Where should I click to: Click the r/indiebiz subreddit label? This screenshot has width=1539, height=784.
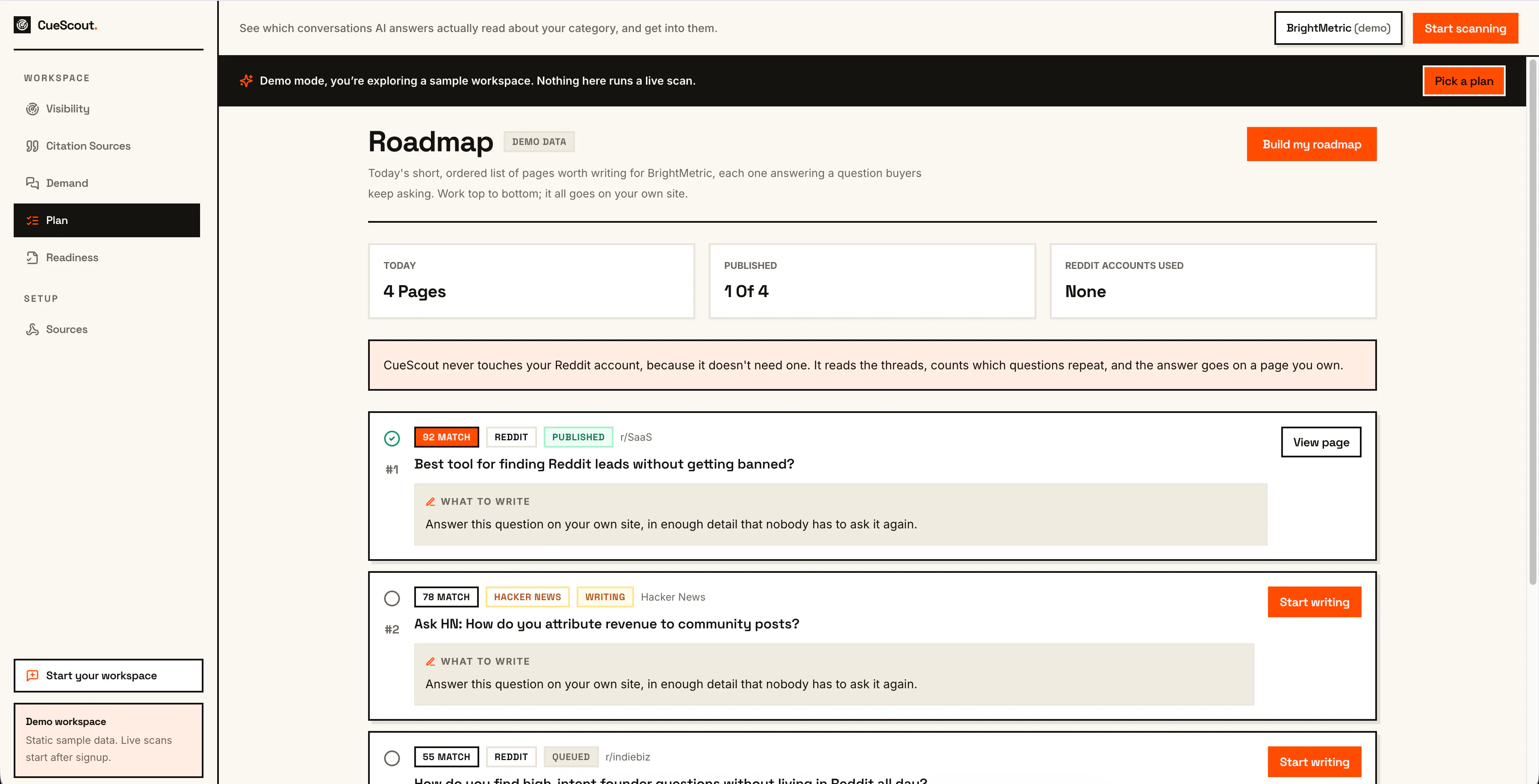(x=627, y=757)
